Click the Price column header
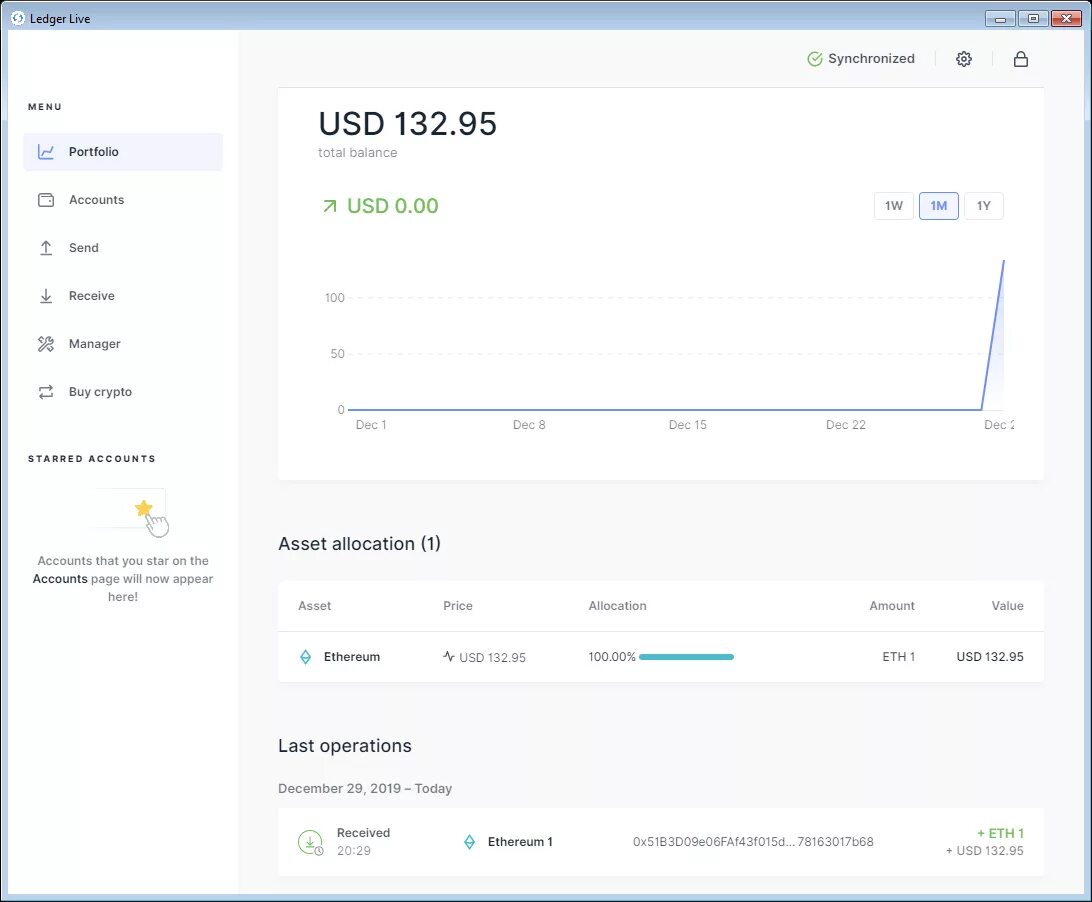 point(458,606)
